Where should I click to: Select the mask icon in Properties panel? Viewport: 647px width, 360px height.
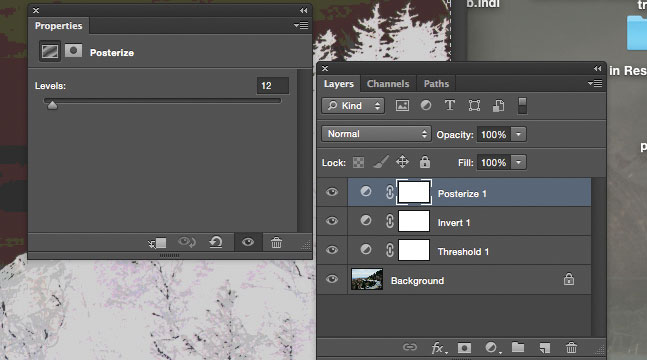[73, 51]
